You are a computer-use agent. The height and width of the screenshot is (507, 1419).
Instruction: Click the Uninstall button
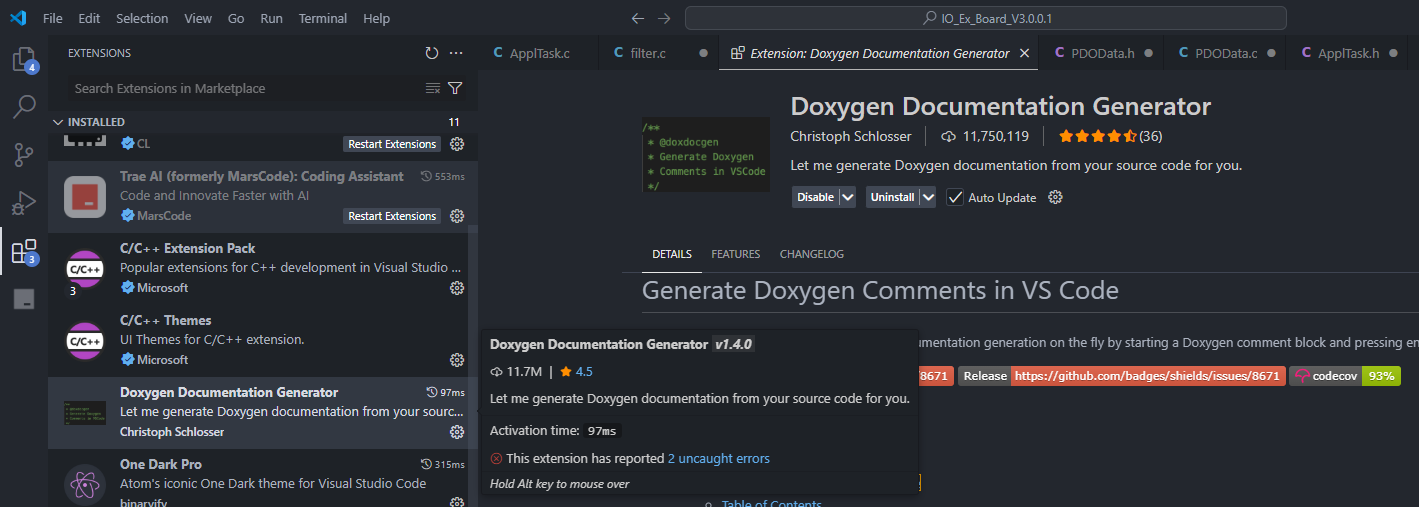[892, 197]
